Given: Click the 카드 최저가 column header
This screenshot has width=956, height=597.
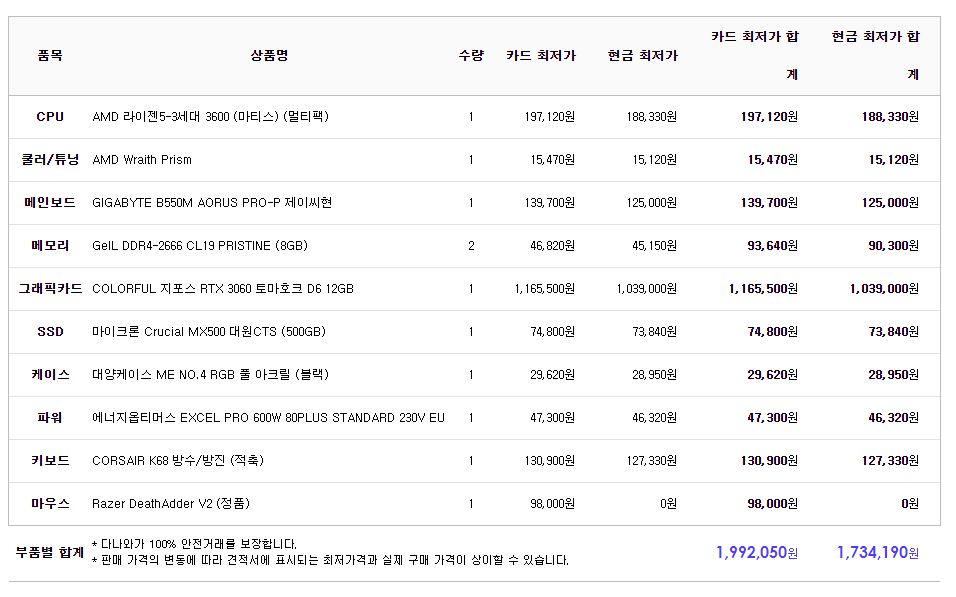Looking at the screenshot, I should point(541,56).
